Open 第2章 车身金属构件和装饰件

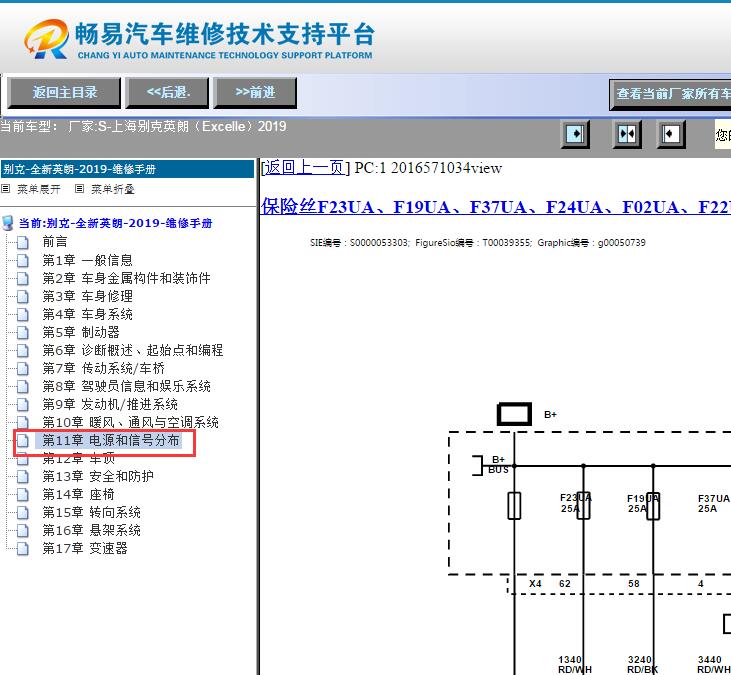pyautogui.click(x=126, y=278)
